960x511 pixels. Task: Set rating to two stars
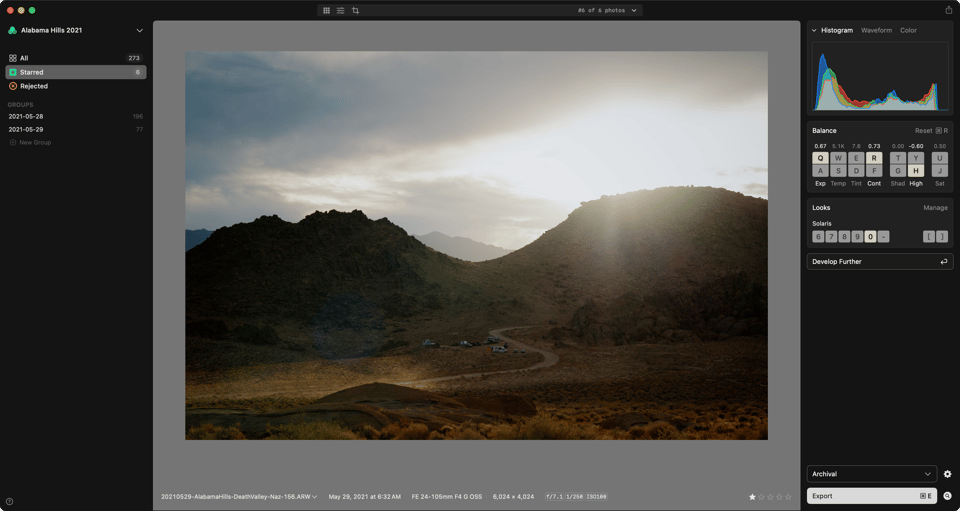pos(762,497)
